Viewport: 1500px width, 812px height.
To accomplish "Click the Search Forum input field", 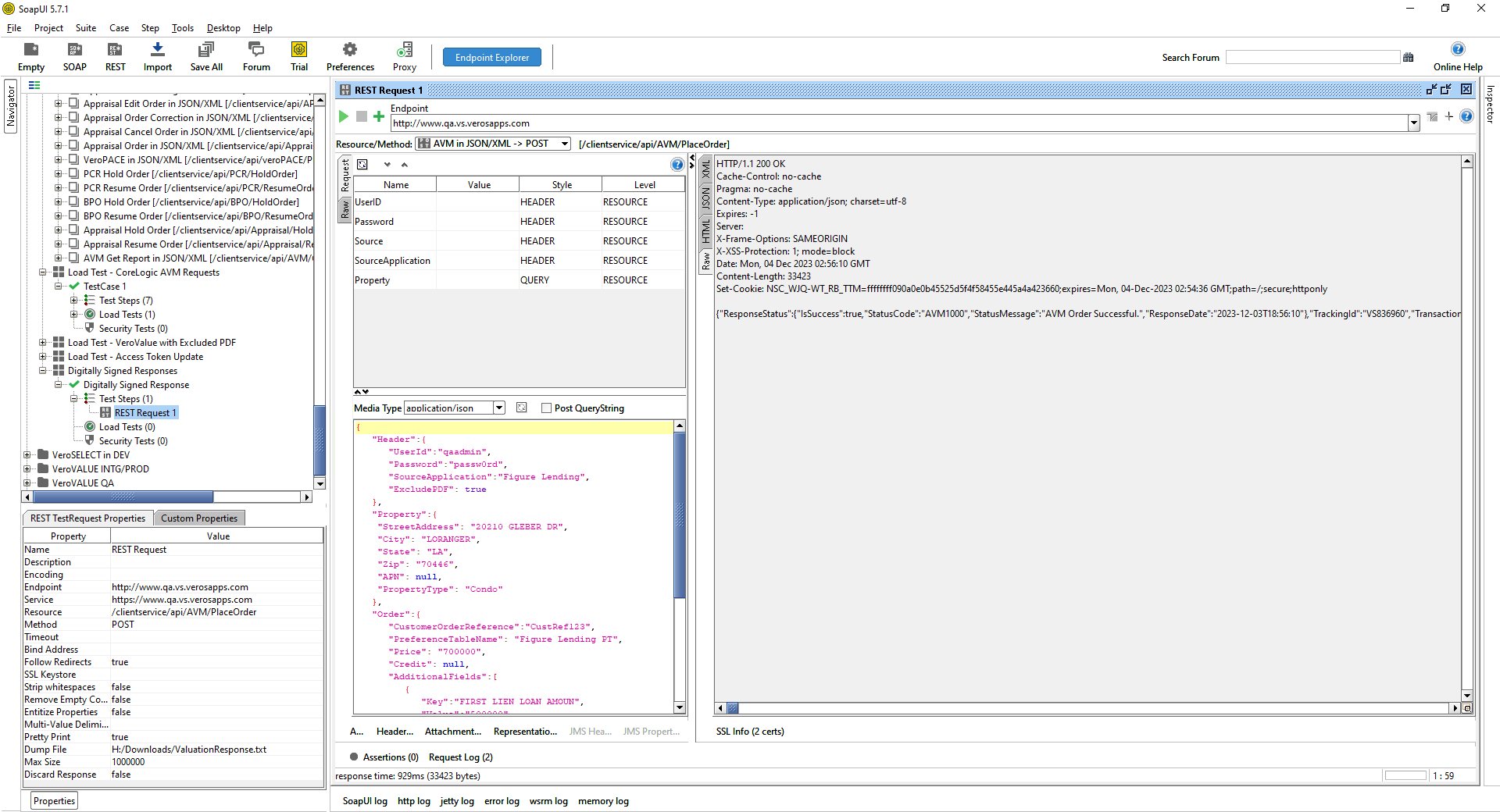I will [x=1312, y=58].
